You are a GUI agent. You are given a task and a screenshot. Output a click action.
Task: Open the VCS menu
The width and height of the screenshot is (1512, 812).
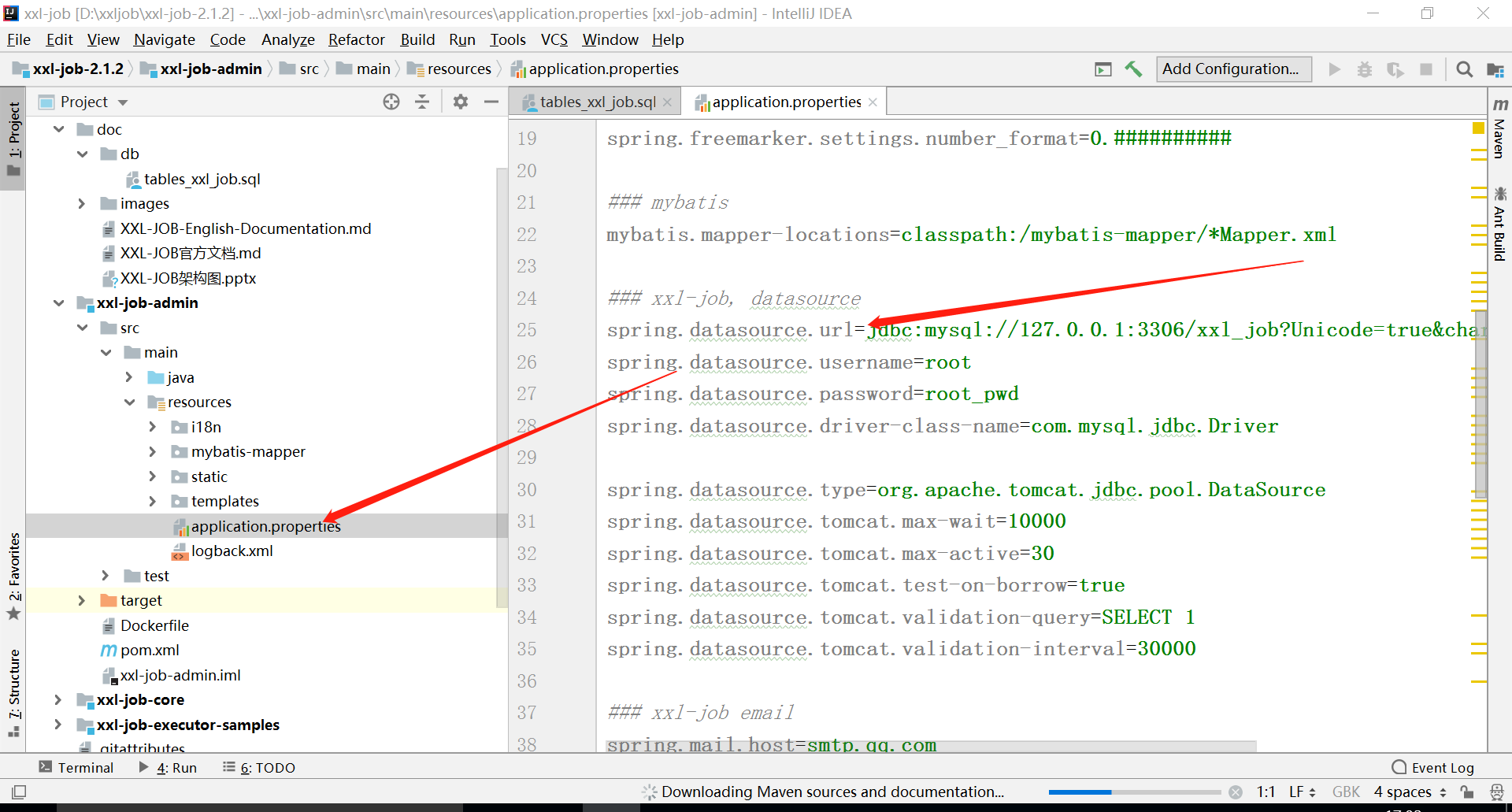[554, 39]
